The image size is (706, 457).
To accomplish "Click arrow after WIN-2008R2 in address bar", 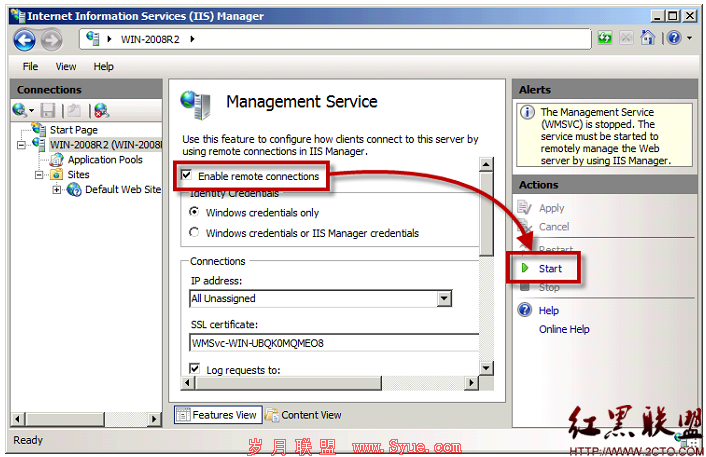I will (x=192, y=39).
